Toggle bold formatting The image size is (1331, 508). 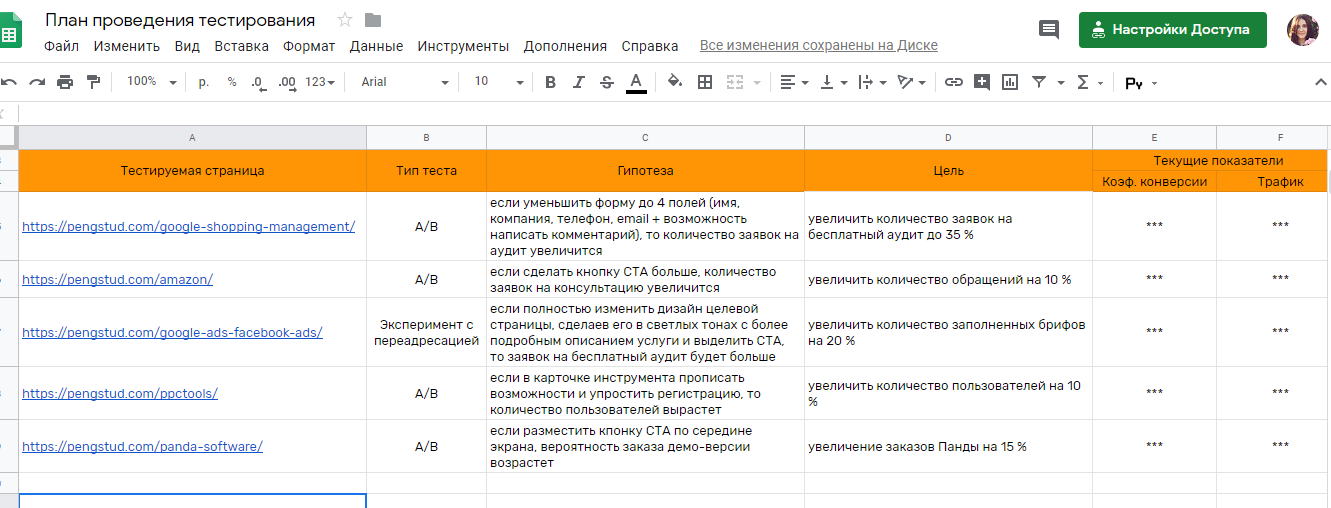[x=550, y=82]
